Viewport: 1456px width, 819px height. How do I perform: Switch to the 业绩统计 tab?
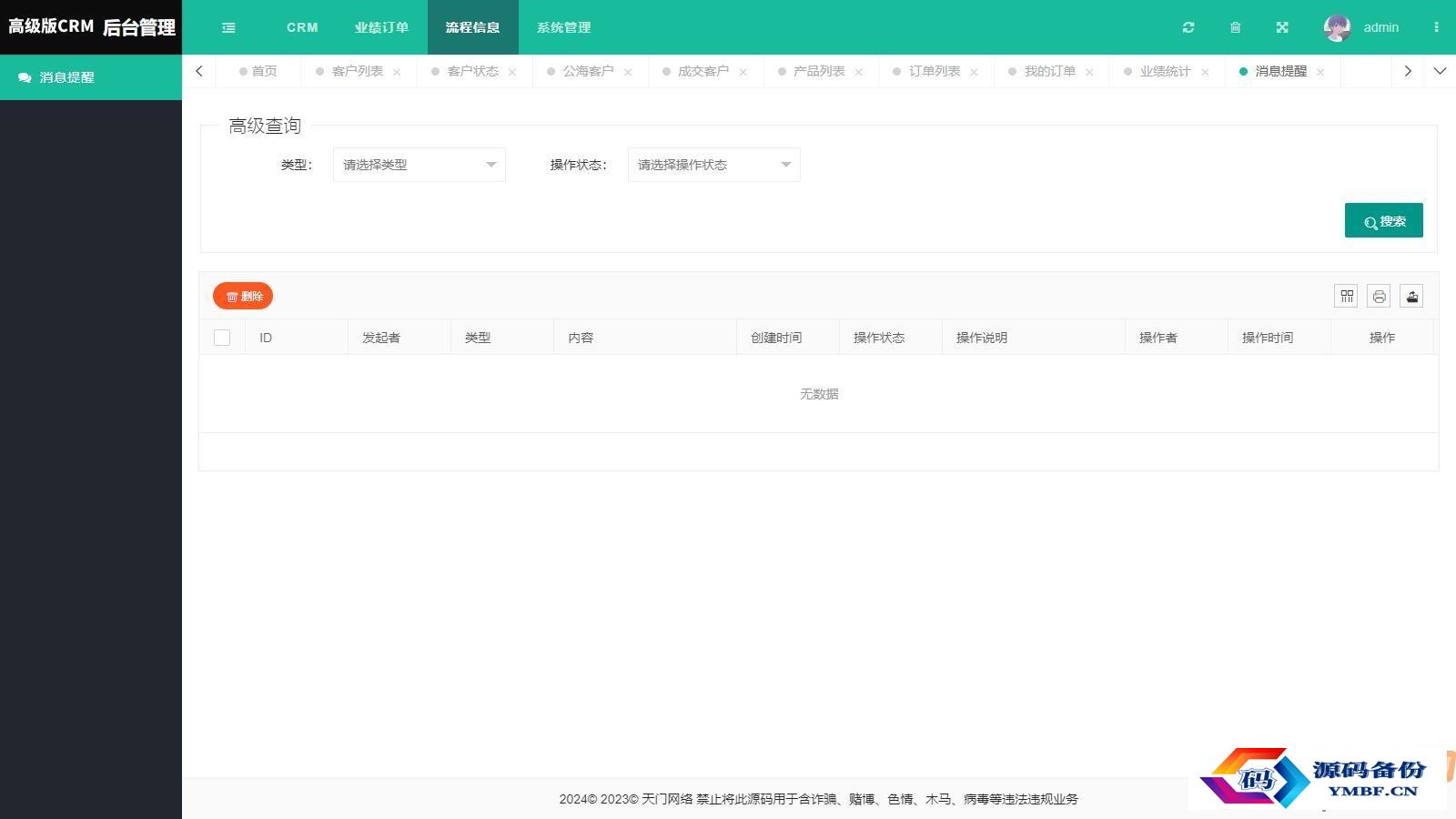(x=1166, y=71)
